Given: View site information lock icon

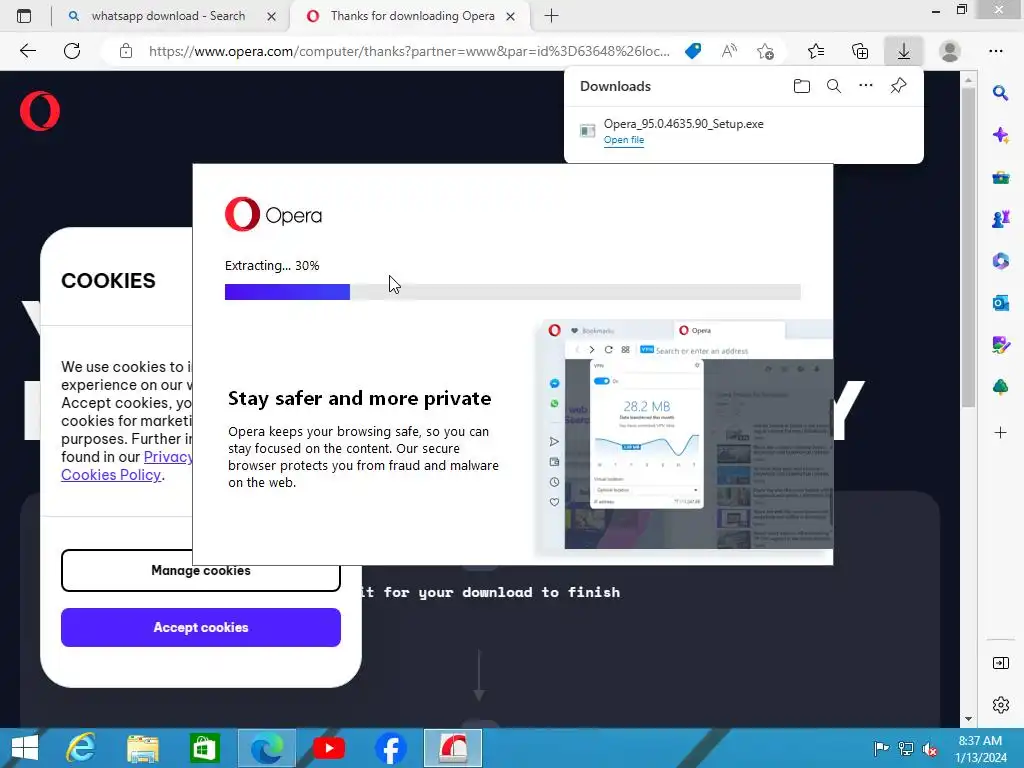Looking at the screenshot, I should [126, 51].
